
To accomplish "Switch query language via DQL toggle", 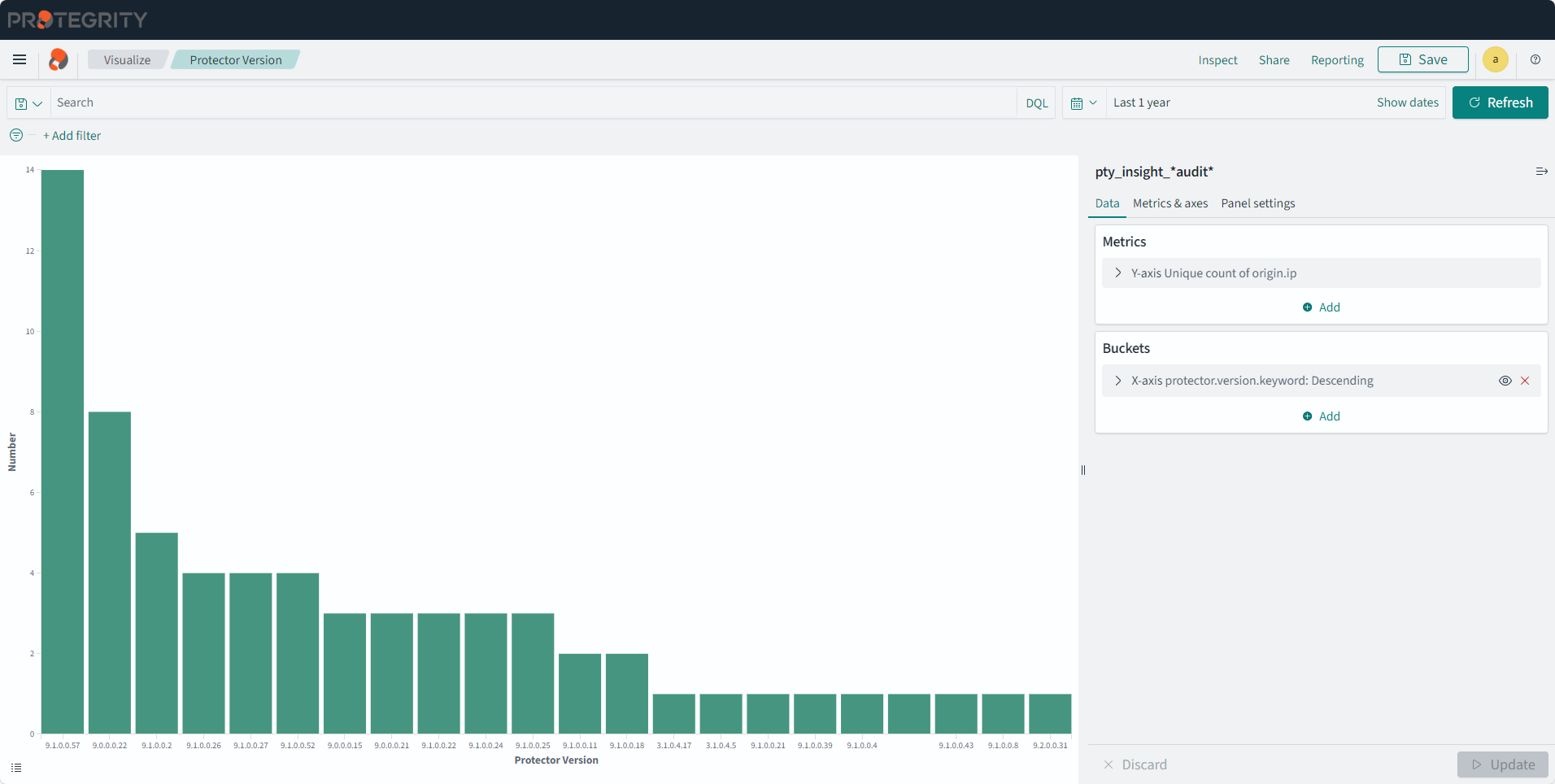I will click(1036, 103).
